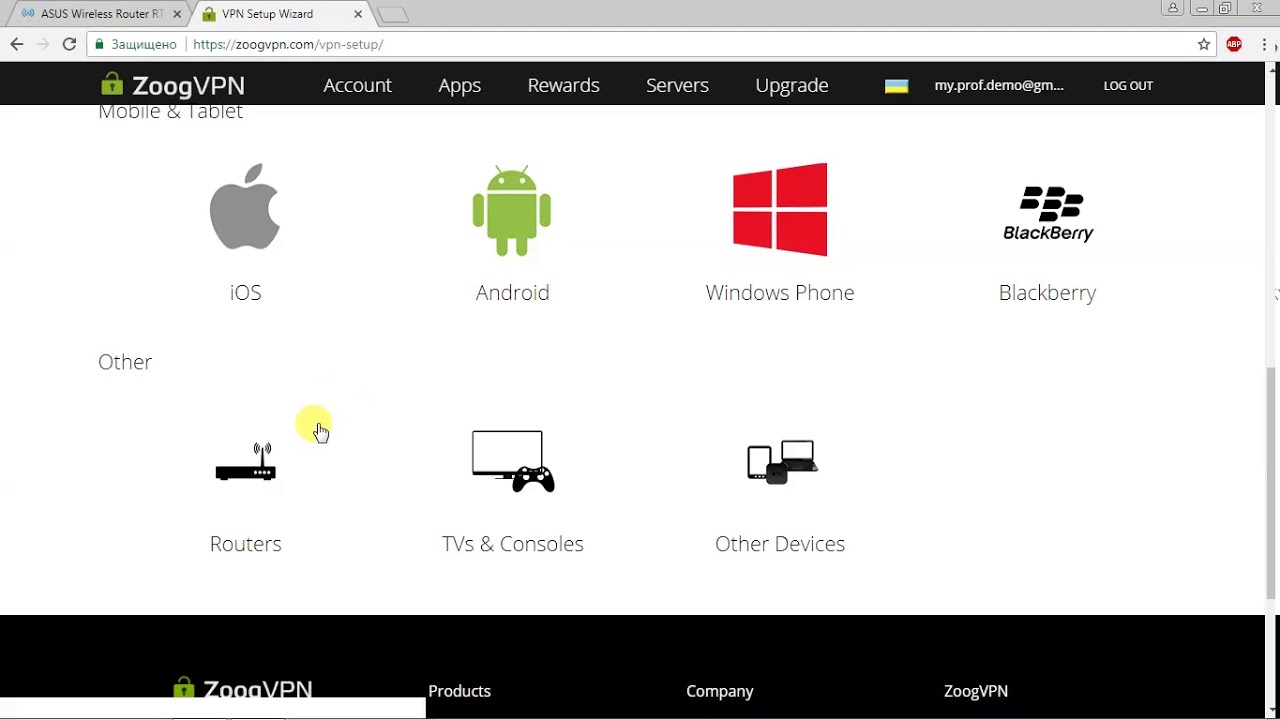
Task: Open the Account menu item
Action: 357,85
